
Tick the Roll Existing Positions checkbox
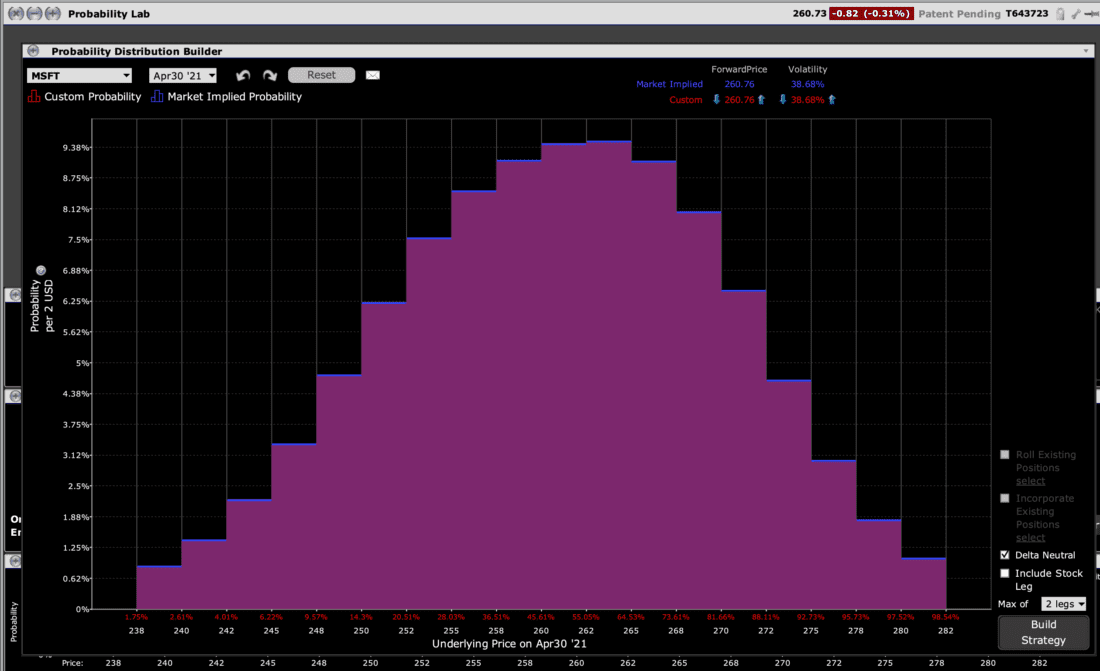(1005, 455)
